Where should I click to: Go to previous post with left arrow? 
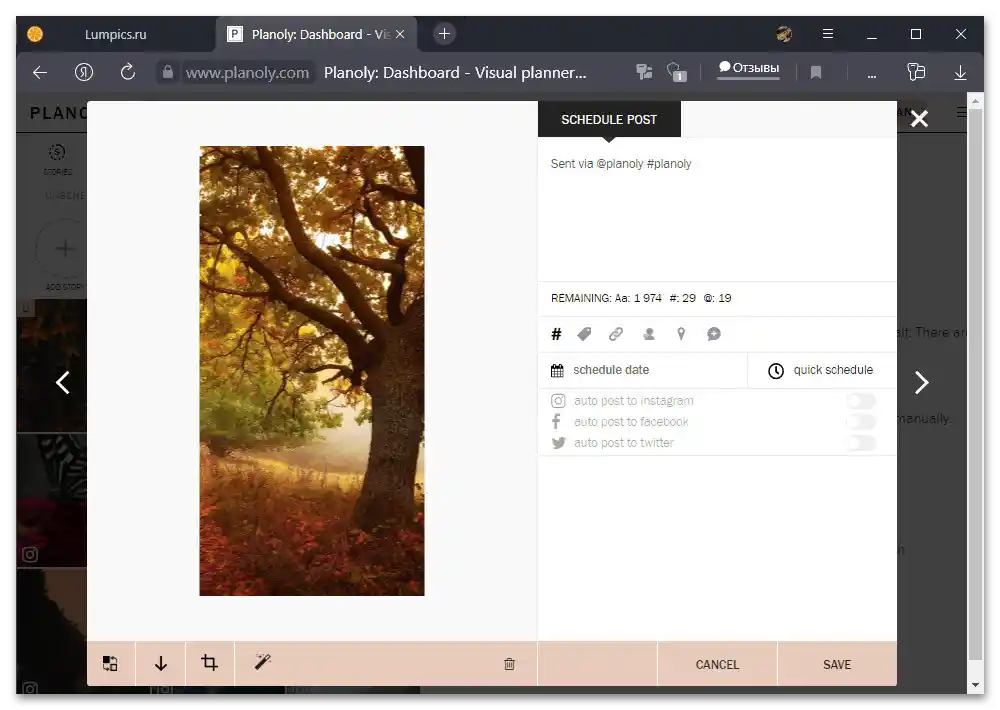[62, 383]
